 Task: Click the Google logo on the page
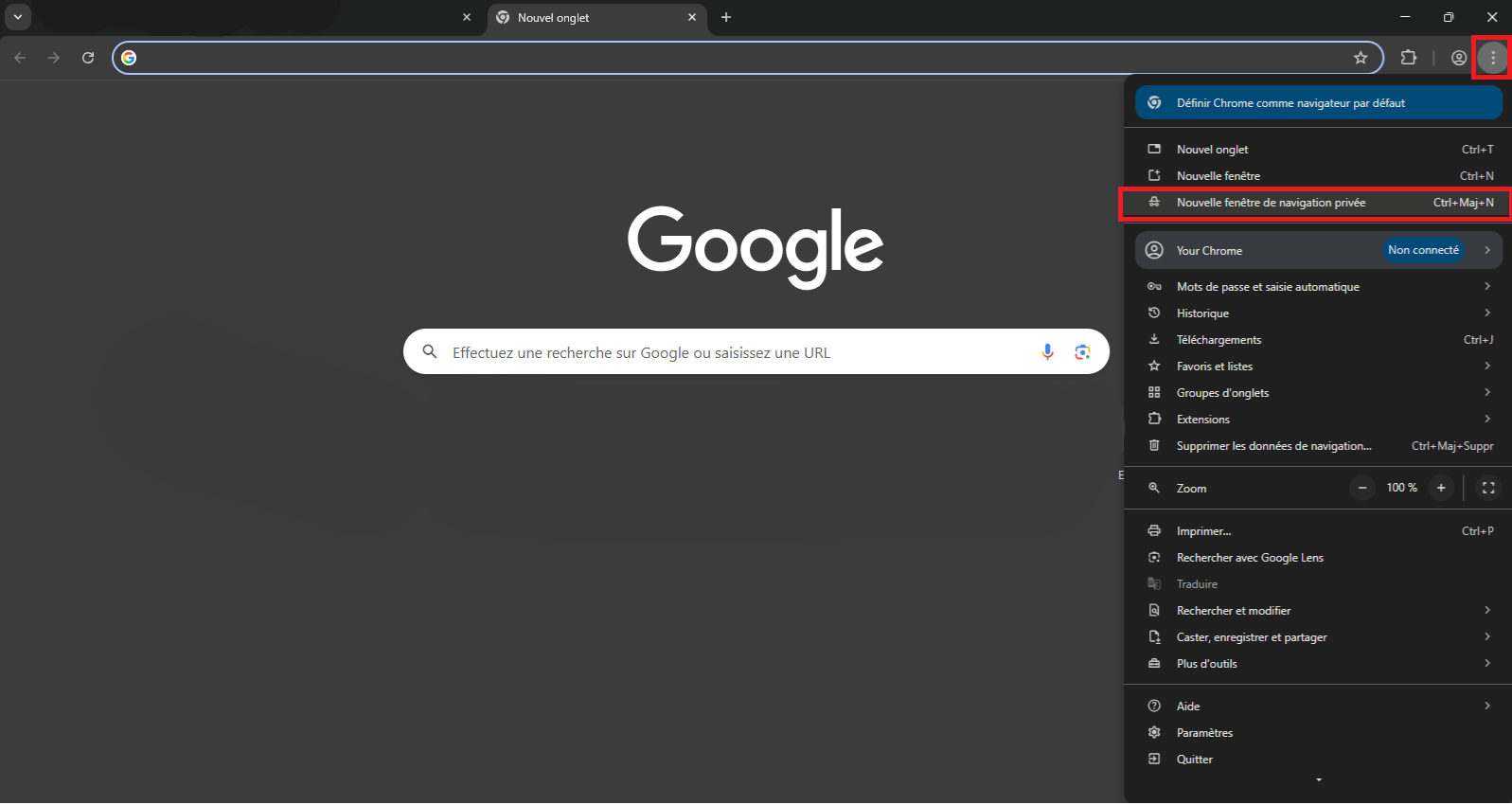point(756,246)
